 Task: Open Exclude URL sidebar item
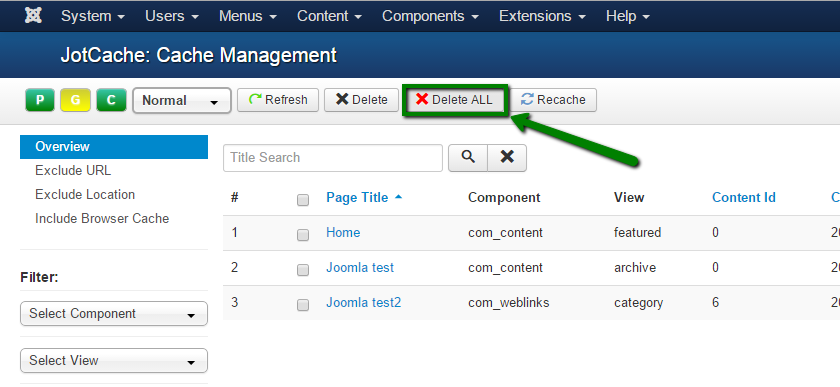point(73,170)
